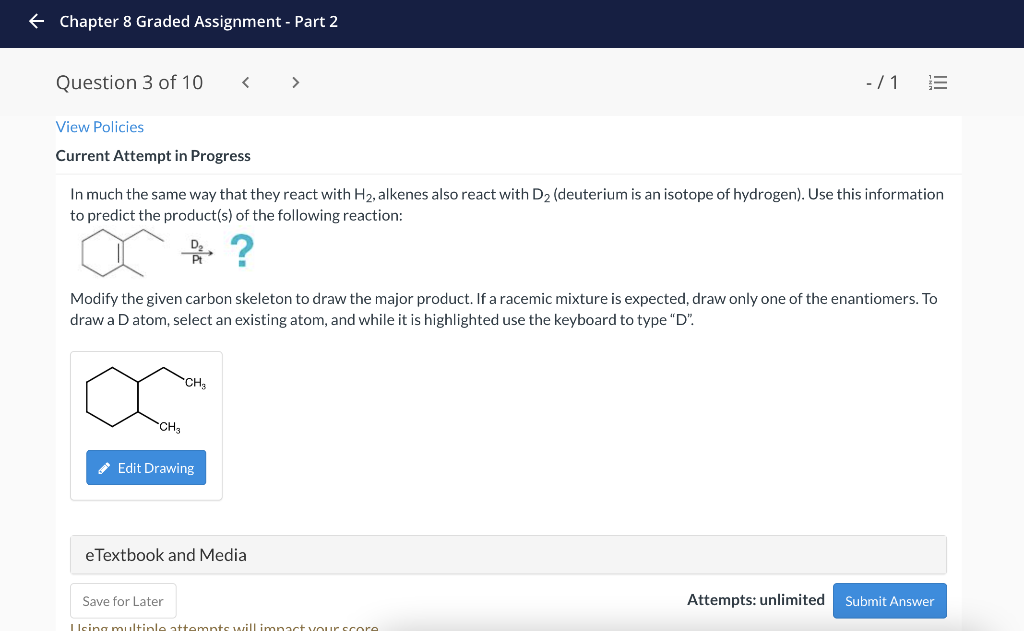Open the View Policies link

coord(99,127)
